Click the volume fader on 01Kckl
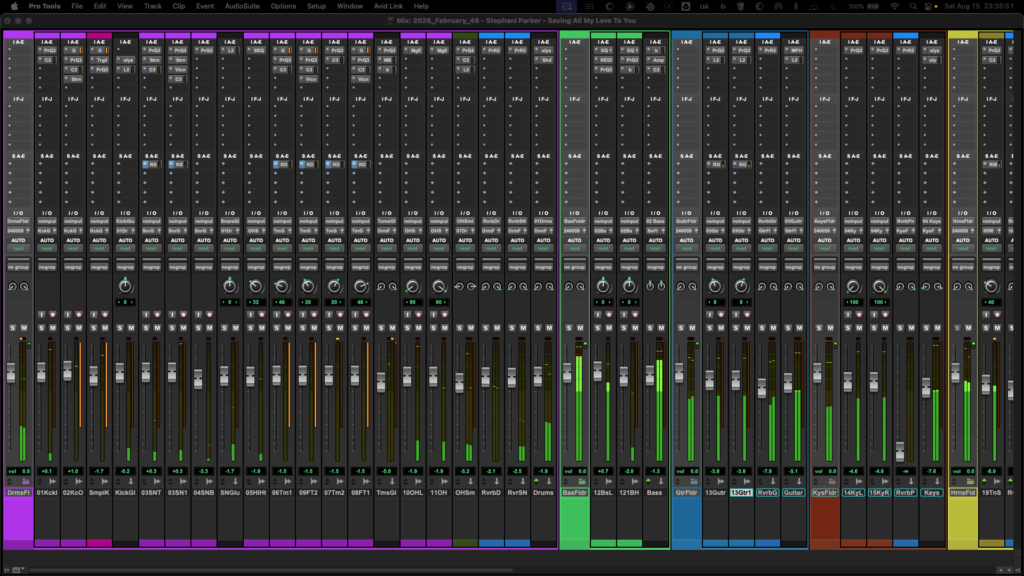Image resolution: width=1024 pixels, height=576 pixels. pyautogui.click(x=41, y=373)
